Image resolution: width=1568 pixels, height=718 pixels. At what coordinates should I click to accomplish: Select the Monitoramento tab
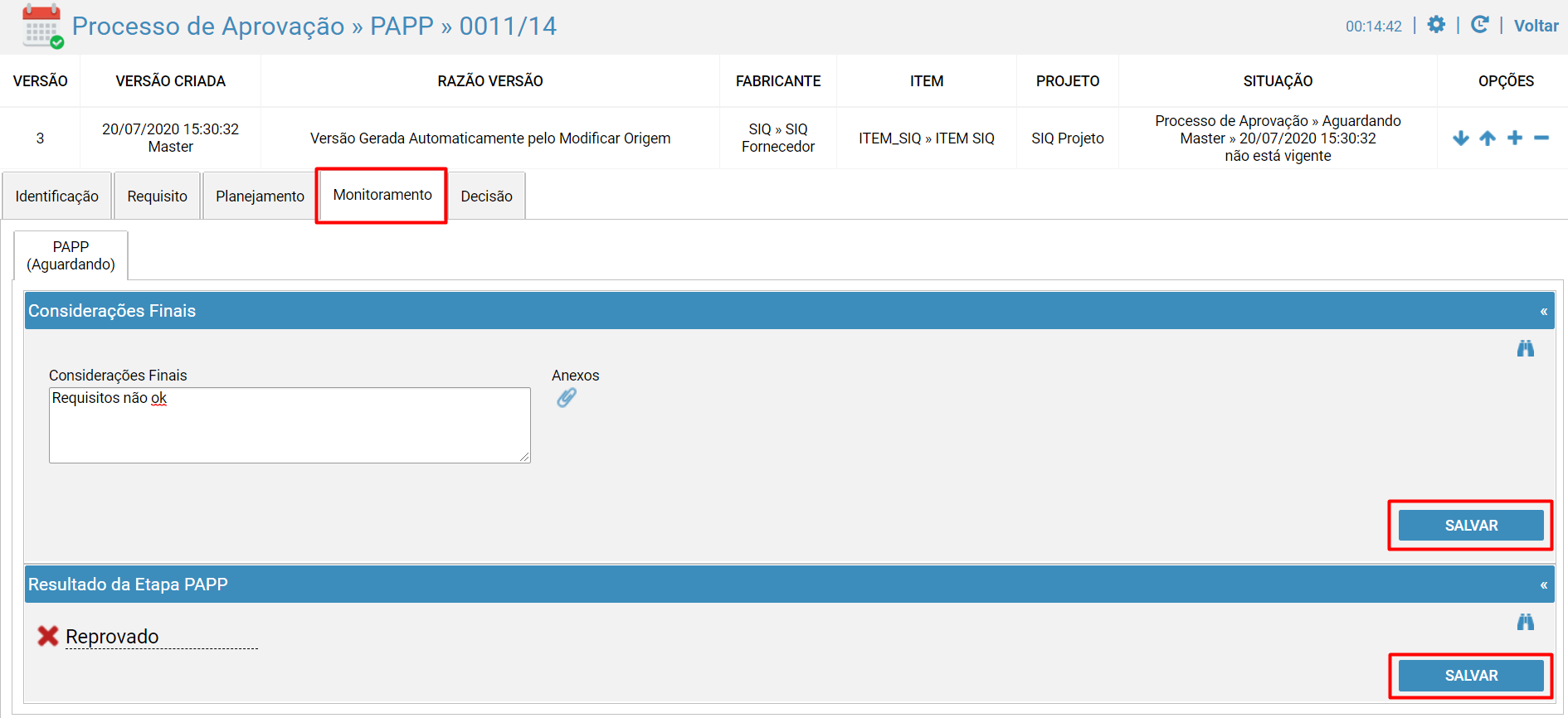382,195
